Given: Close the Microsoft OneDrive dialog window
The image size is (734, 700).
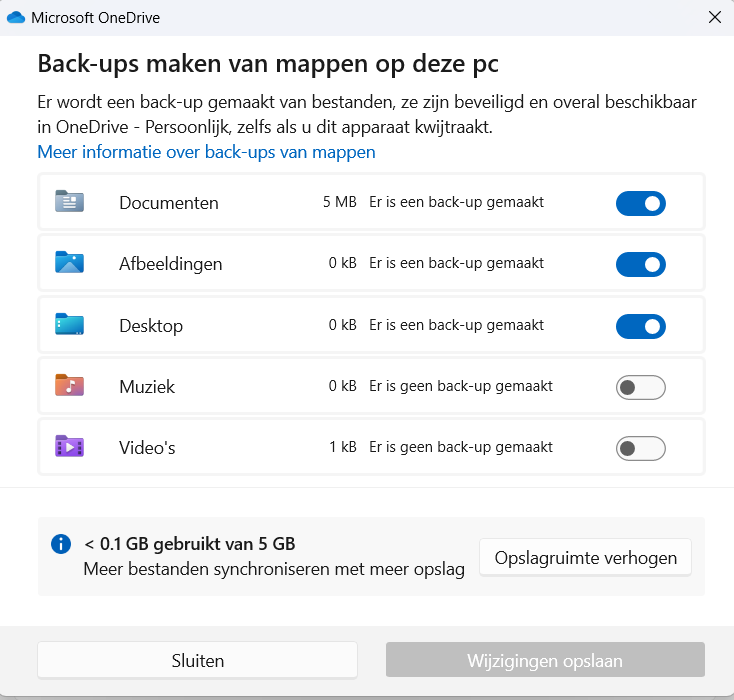Looking at the screenshot, I should click(x=715, y=18).
